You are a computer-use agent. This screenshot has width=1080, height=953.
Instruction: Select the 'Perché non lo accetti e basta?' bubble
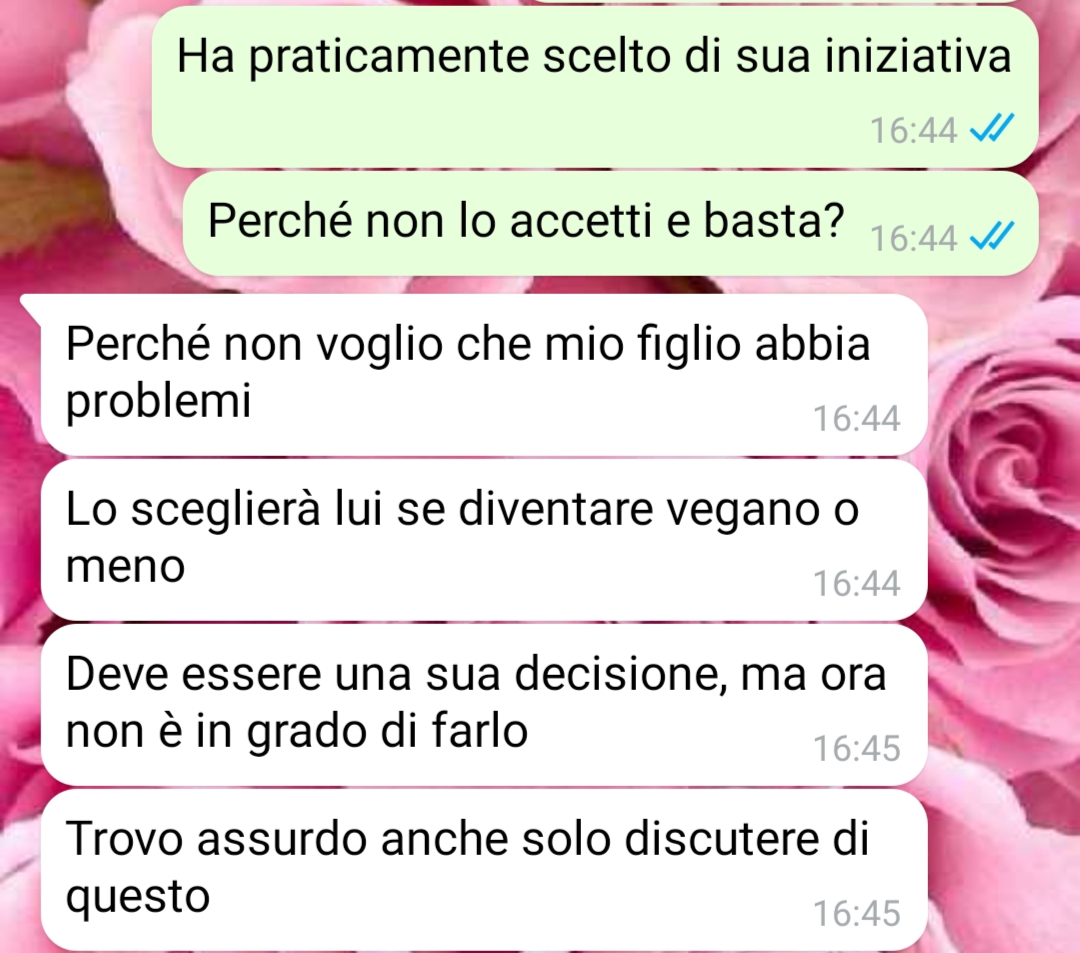click(610, 223)
